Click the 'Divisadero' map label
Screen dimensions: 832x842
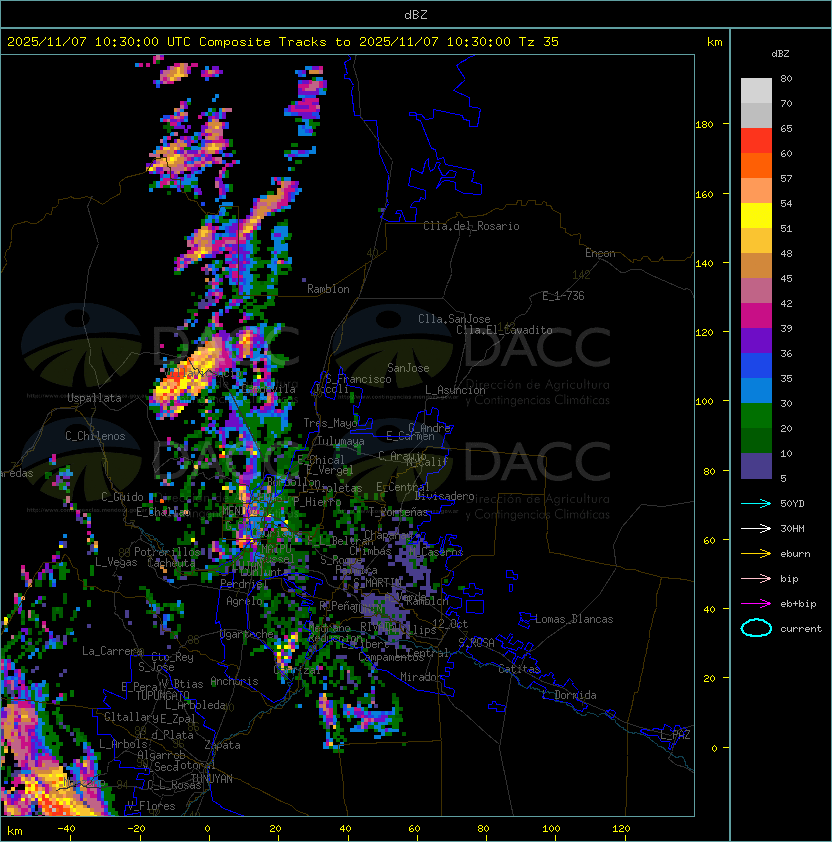point(444,496)
